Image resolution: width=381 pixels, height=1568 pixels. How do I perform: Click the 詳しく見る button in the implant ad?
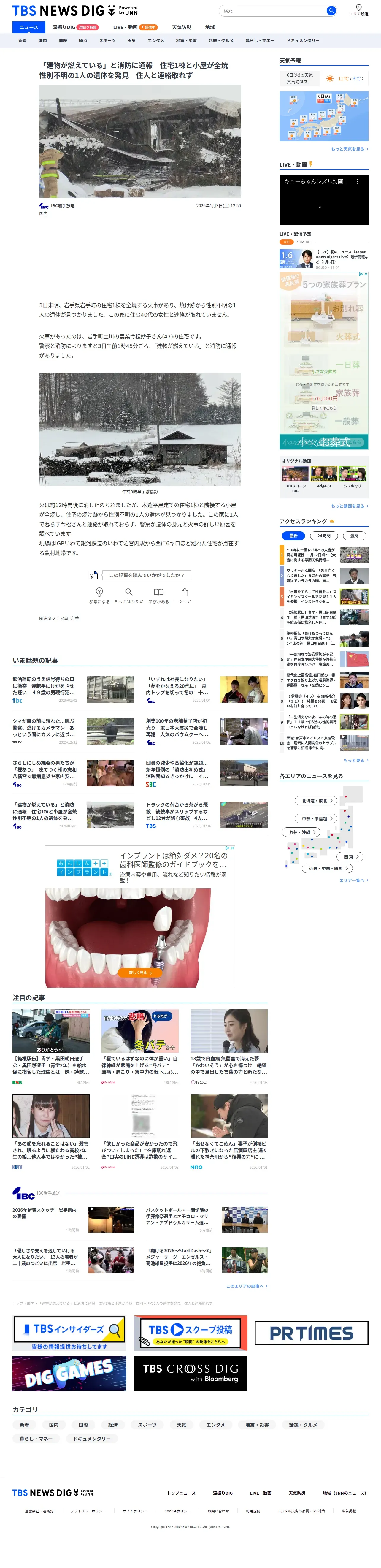(140, 973)
